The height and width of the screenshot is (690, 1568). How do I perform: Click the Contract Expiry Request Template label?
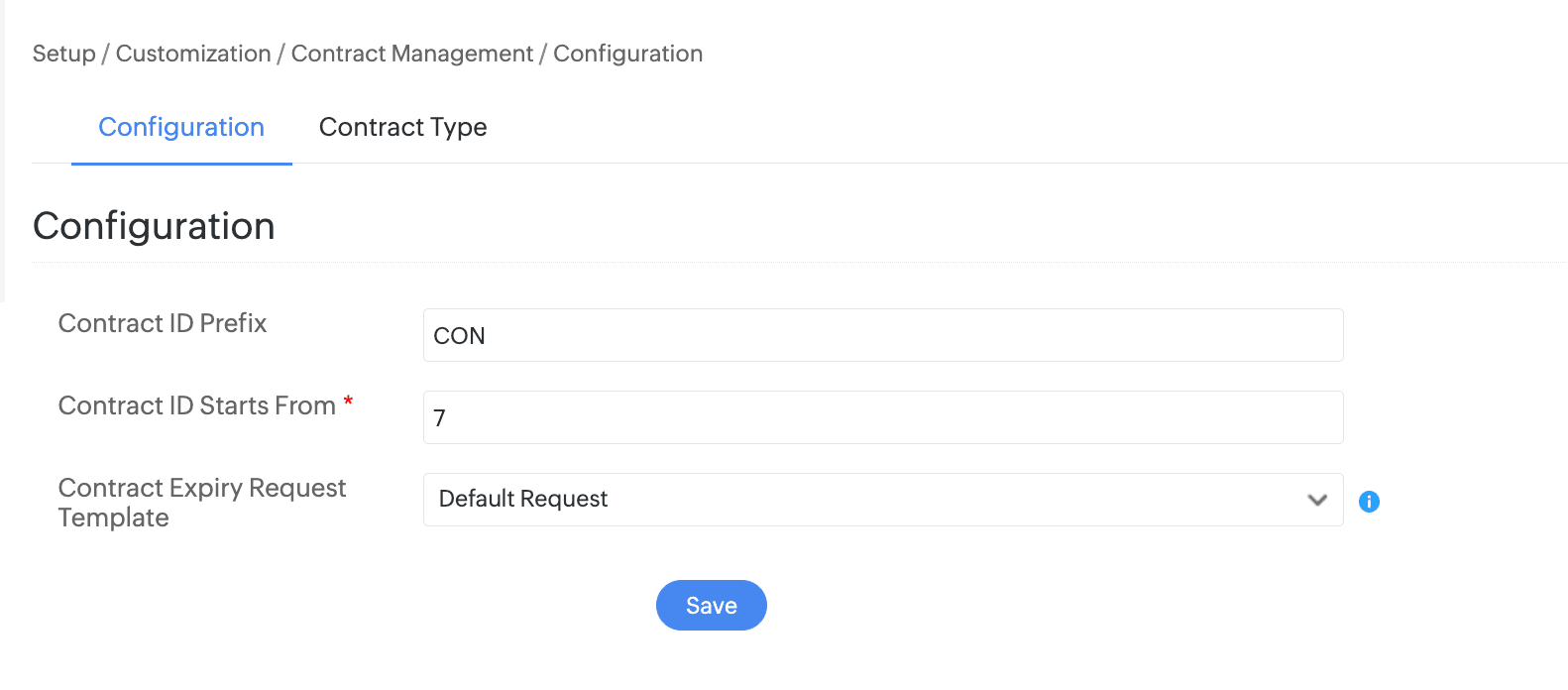coord(202,503)
